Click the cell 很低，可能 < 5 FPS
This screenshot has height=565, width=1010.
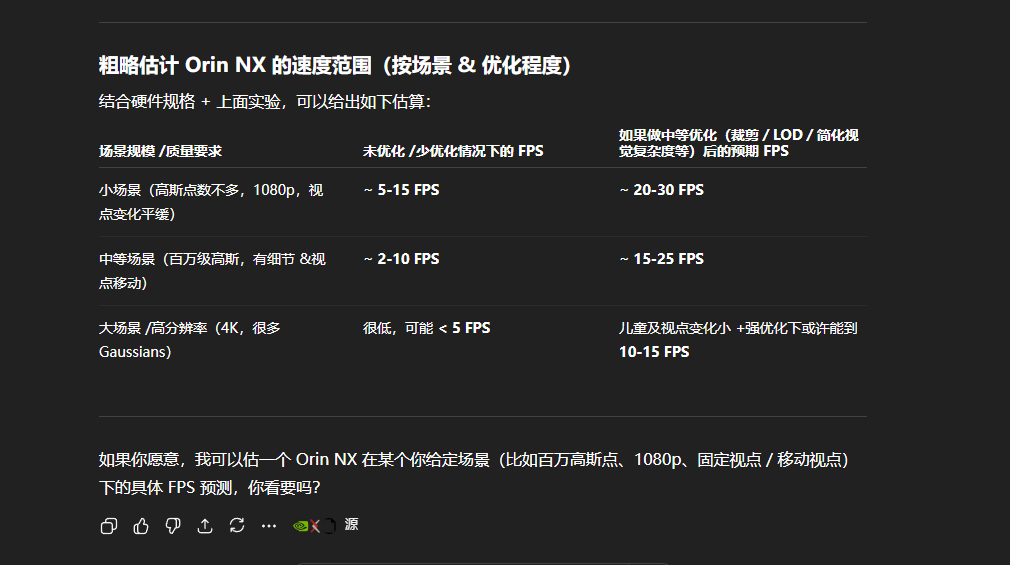[426, 328]
